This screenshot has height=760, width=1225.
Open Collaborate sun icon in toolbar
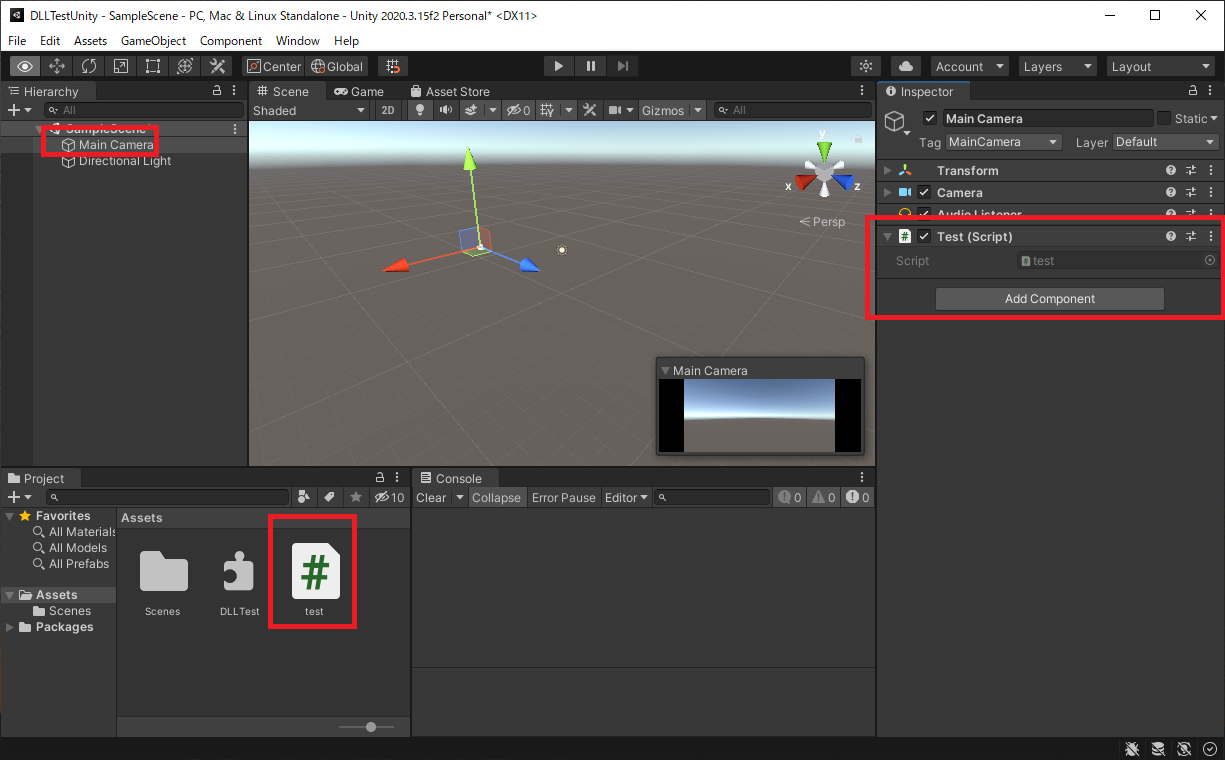[x=866, y=66]
